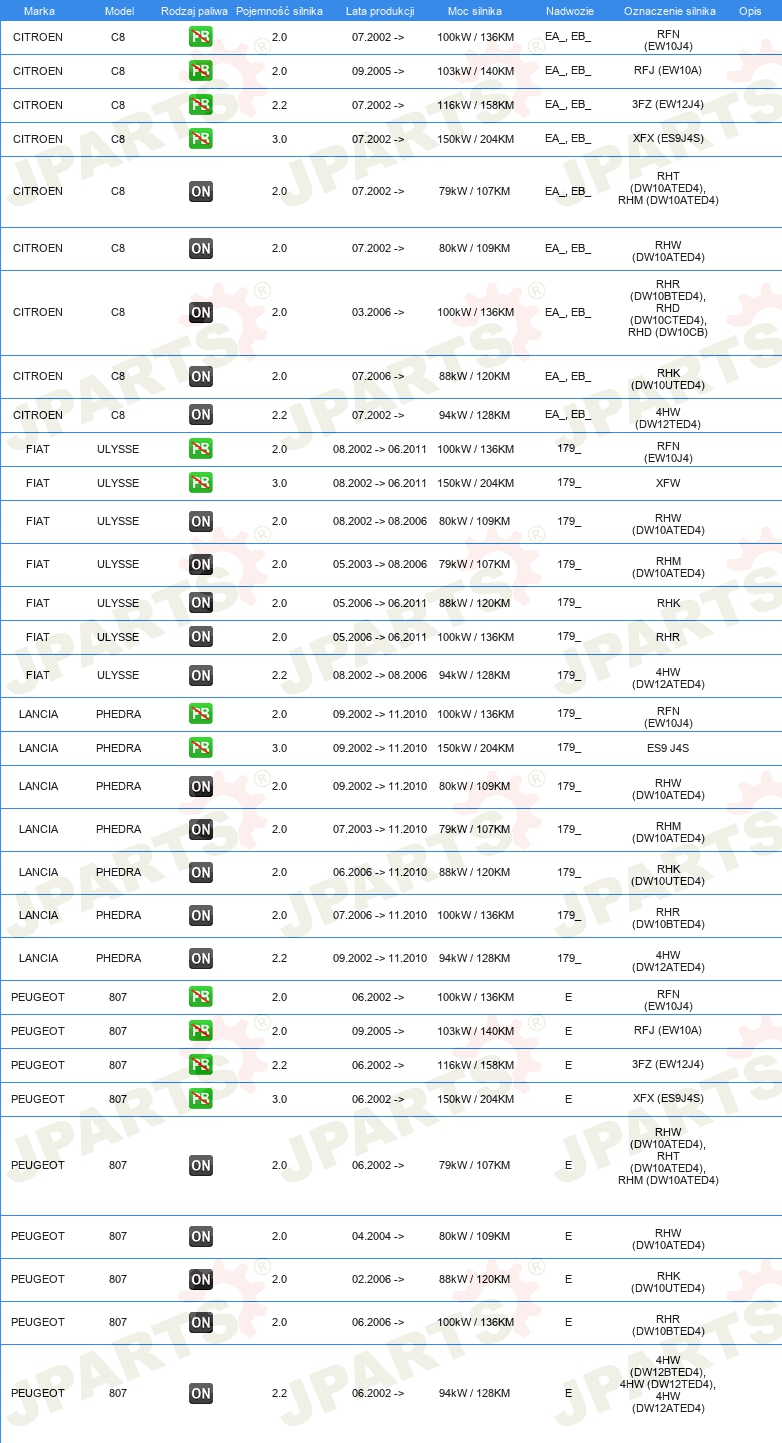This screenshot has width=782, height=1443.
Task: Click the Marka column header
Action: coord(39,11)
